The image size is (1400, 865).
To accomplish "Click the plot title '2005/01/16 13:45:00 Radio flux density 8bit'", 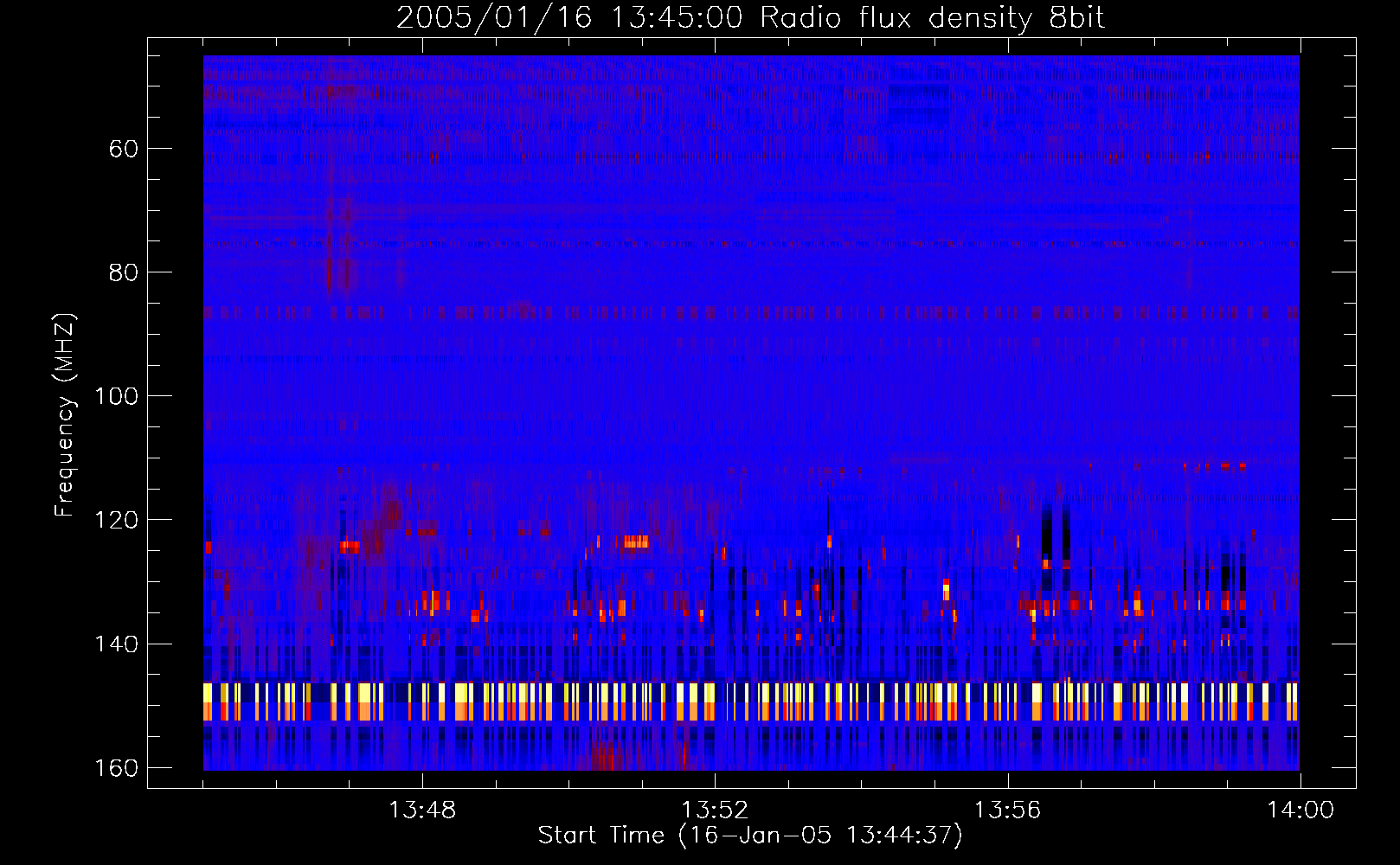I will click(x=750, y=17).
